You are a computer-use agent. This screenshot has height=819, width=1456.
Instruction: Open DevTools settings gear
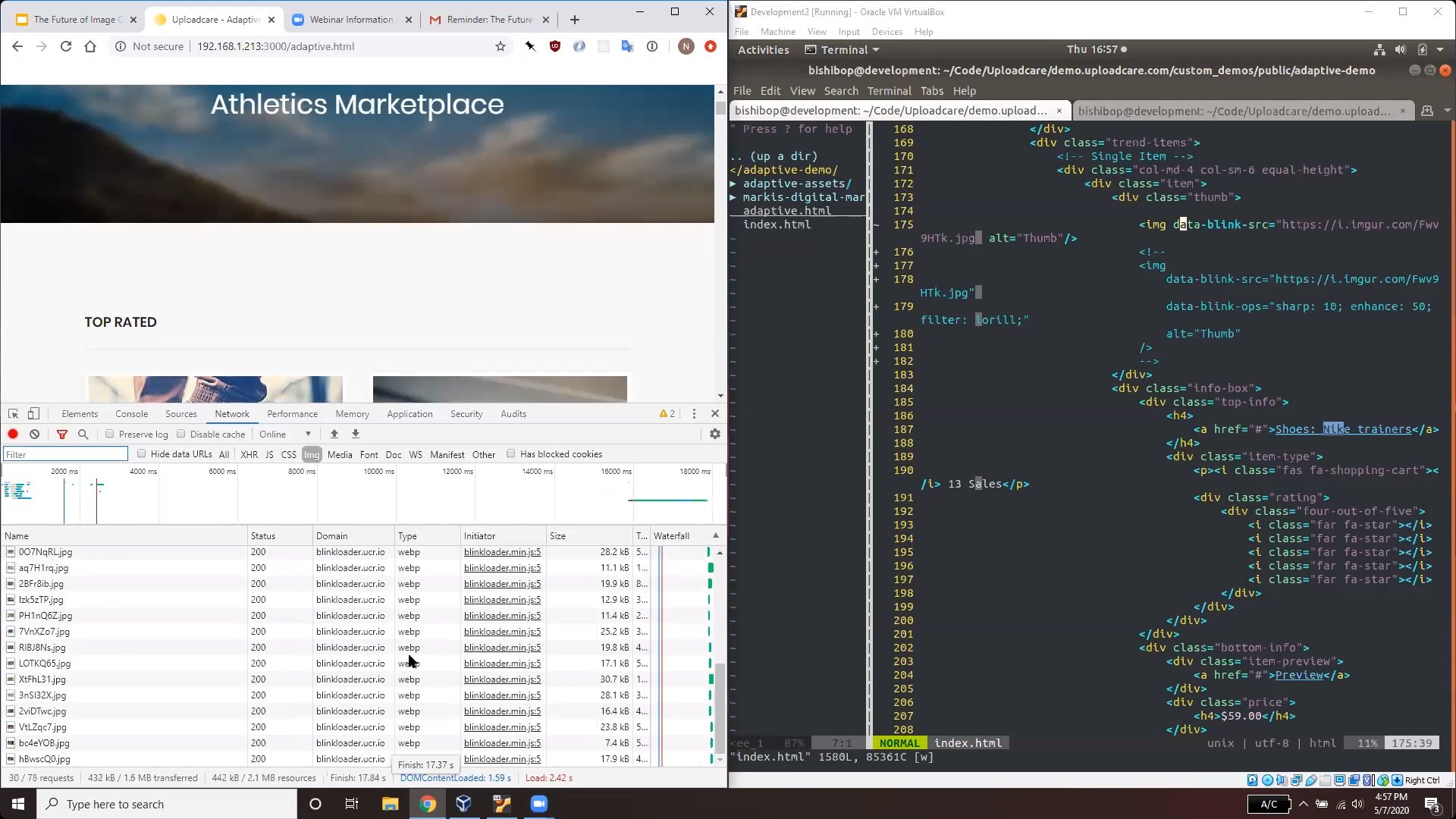[x=714, y=434]
